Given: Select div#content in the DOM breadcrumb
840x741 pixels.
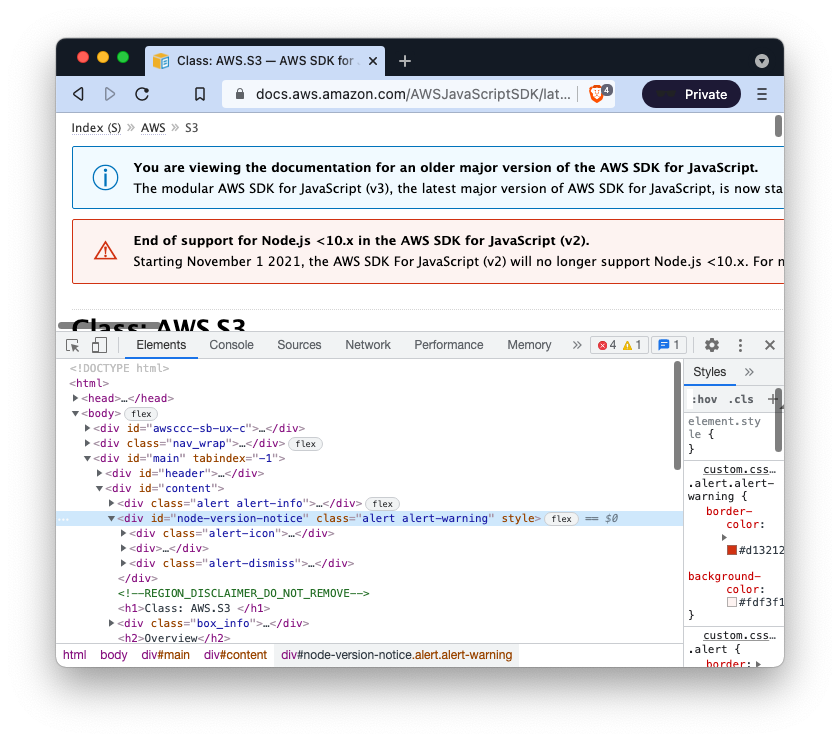Looking at the screenshot, I should coord(235,655).
